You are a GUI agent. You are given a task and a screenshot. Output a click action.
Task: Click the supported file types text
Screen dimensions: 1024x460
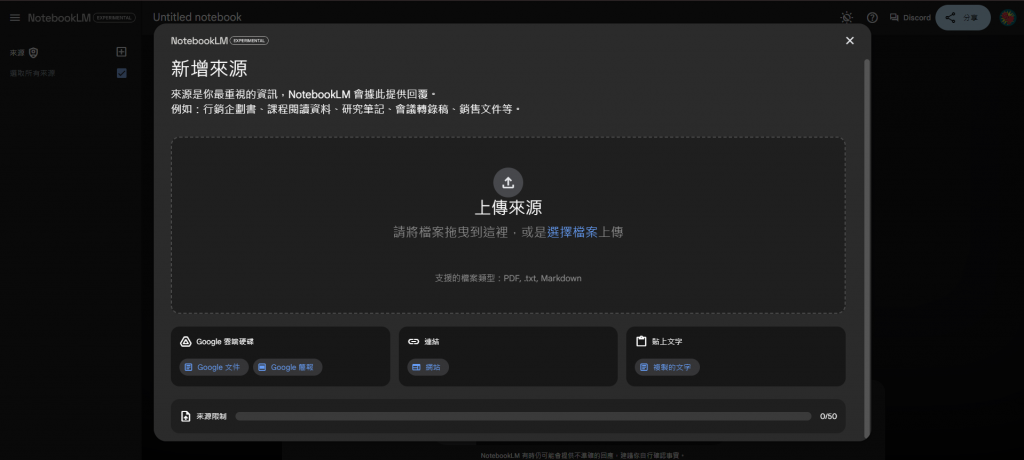point(508,278)
